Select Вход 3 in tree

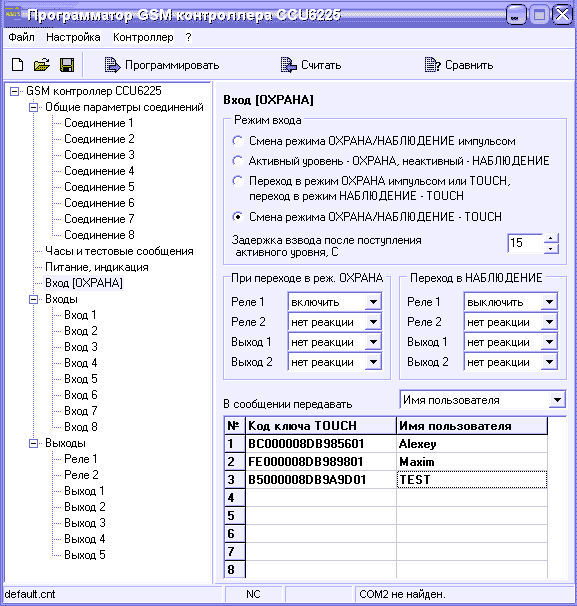click(x=81, y=347)
